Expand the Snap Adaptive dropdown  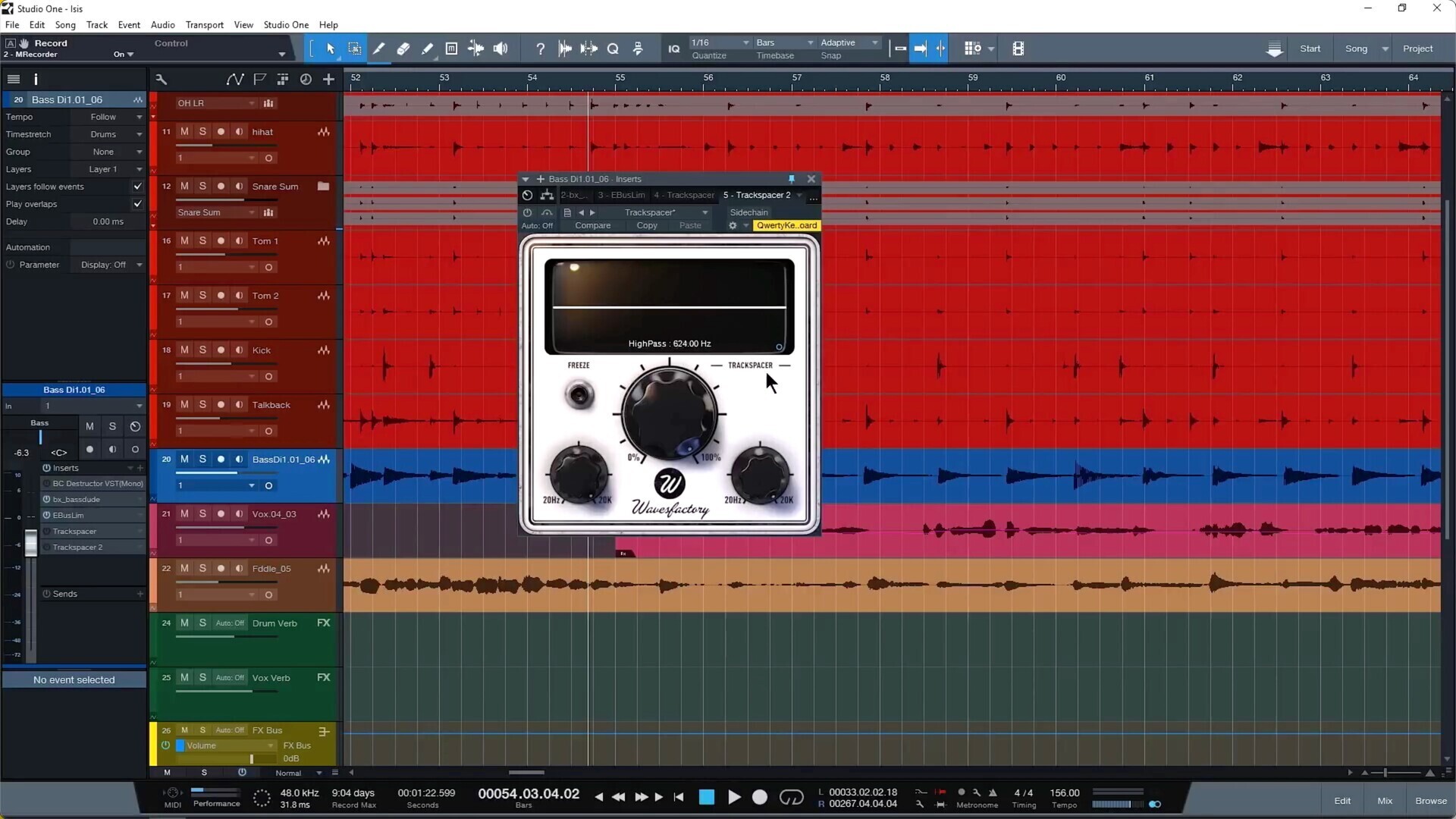(x=849, y=42)
